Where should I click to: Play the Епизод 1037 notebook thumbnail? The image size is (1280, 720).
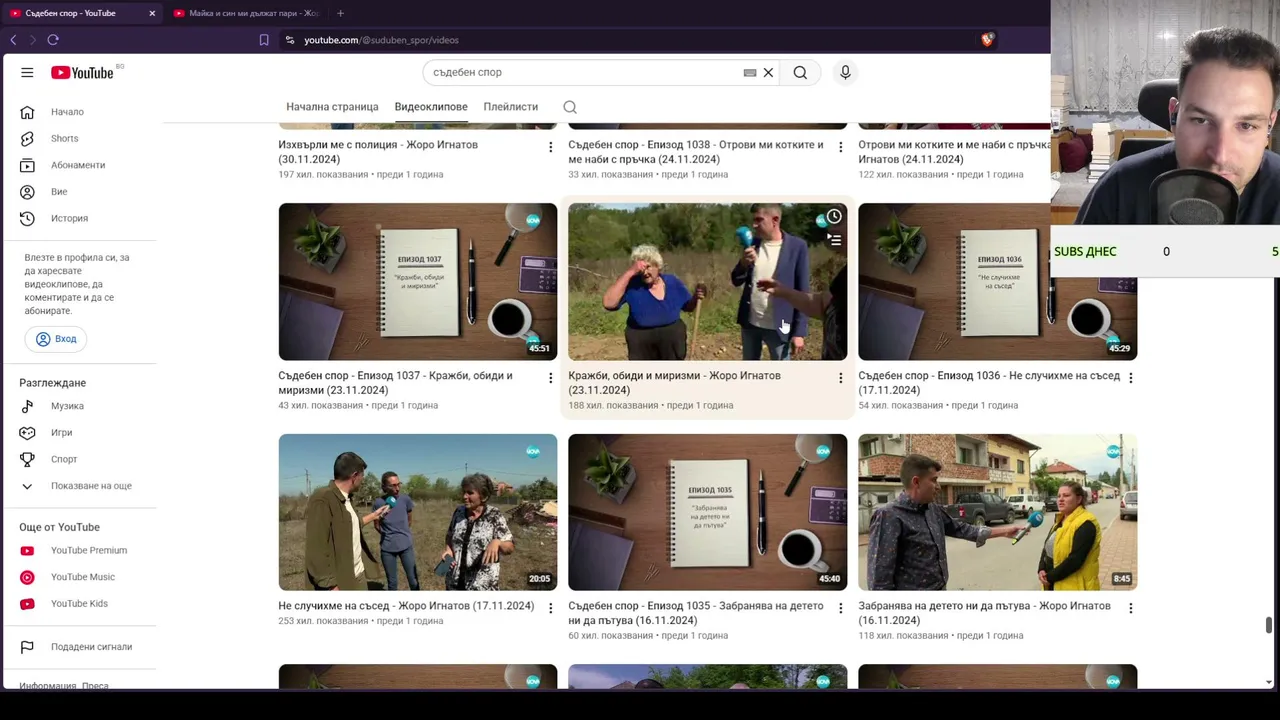pos(418,282)
